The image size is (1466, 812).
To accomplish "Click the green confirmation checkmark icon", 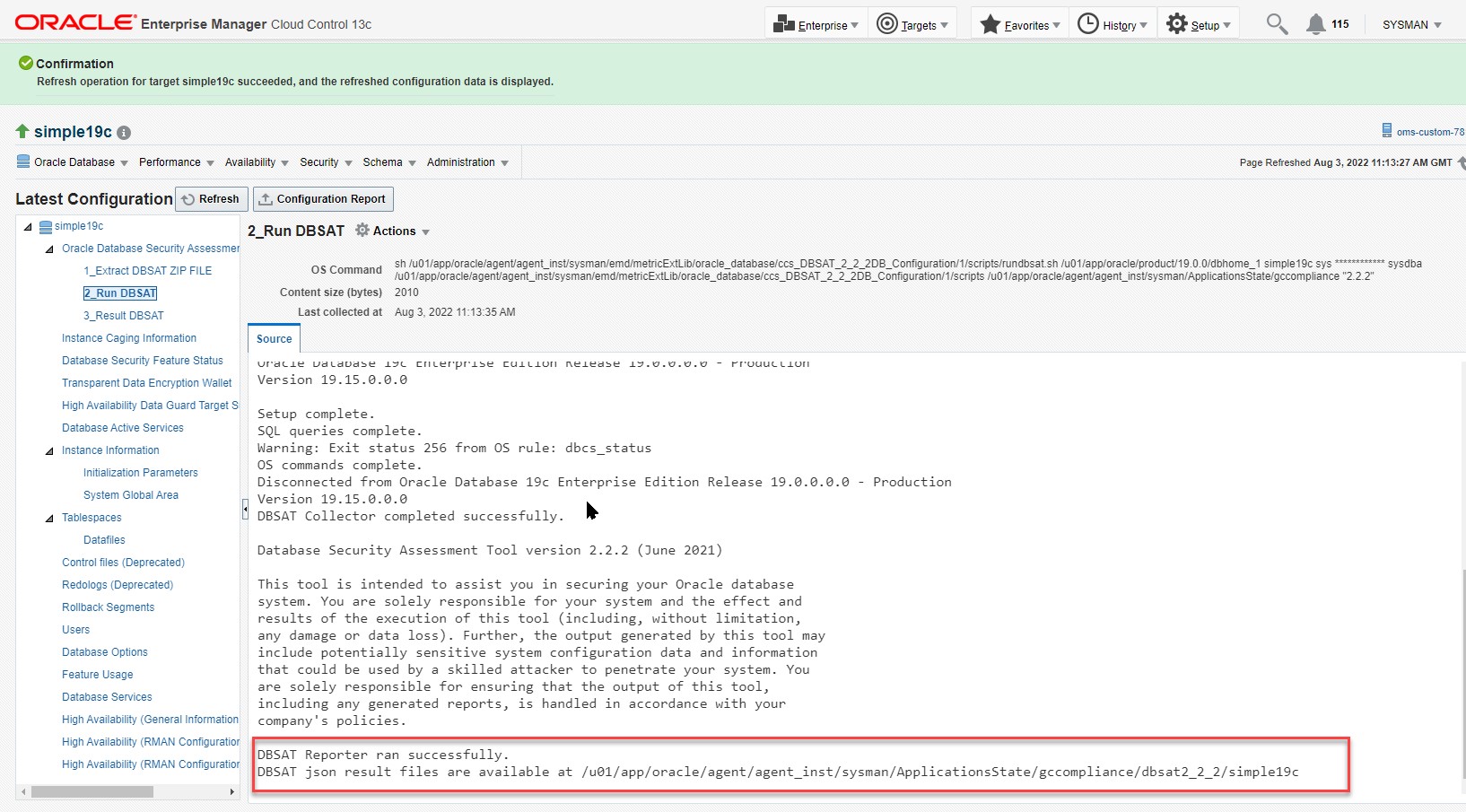I will pyautogui.click(x=26, y=63).
